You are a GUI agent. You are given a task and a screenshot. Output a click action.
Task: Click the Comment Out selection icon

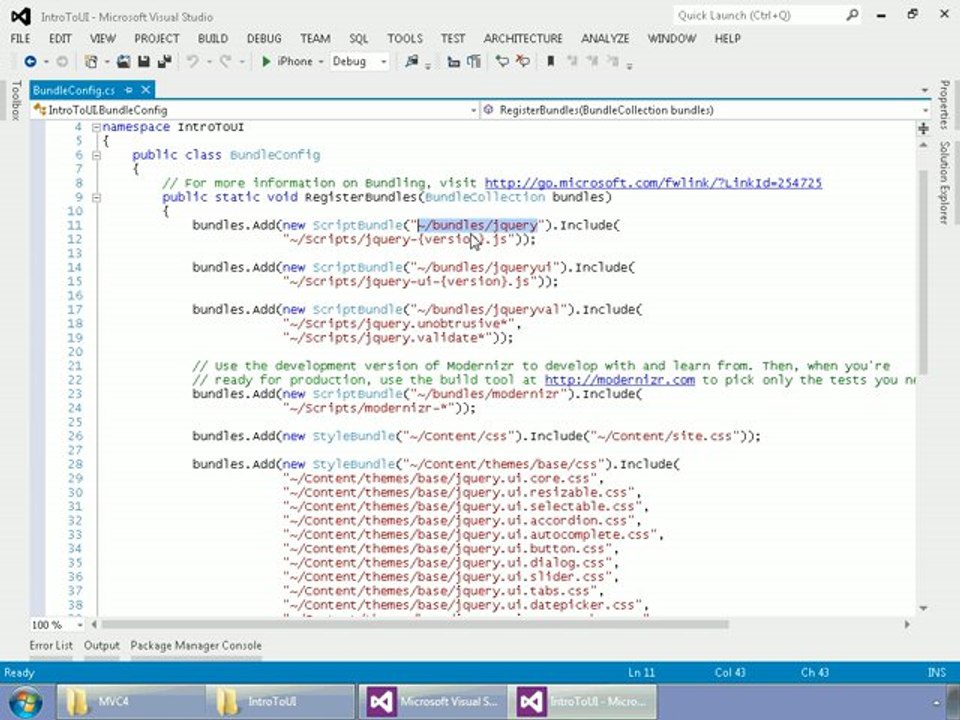point(502,61)
